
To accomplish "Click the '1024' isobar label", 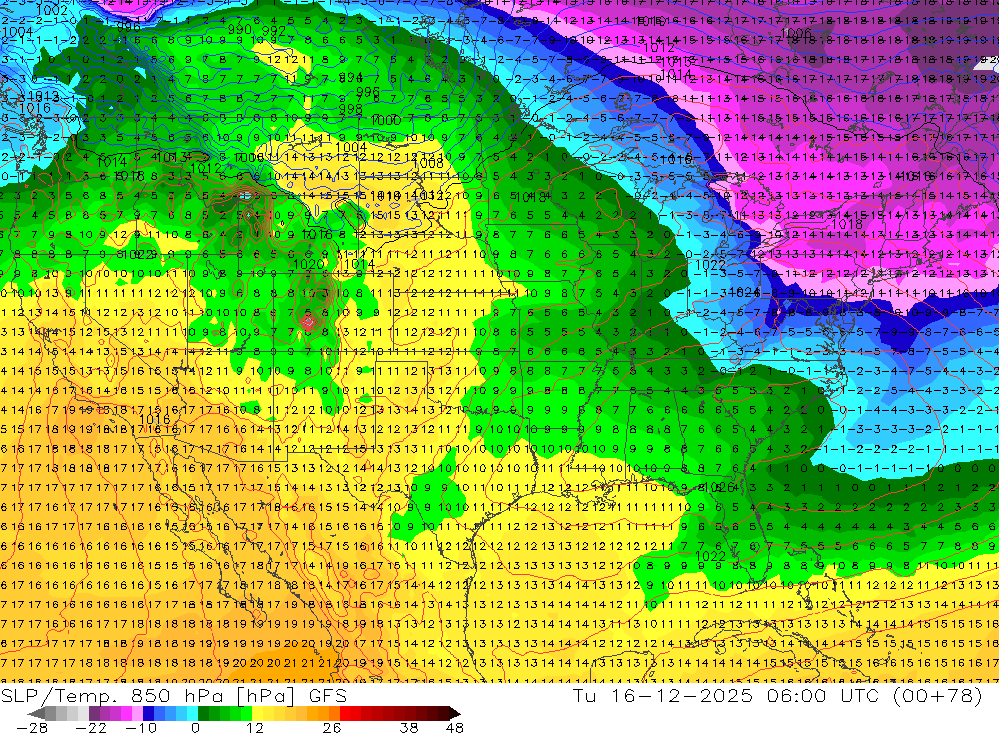I will pyautogui.click(x=744, y=292).
